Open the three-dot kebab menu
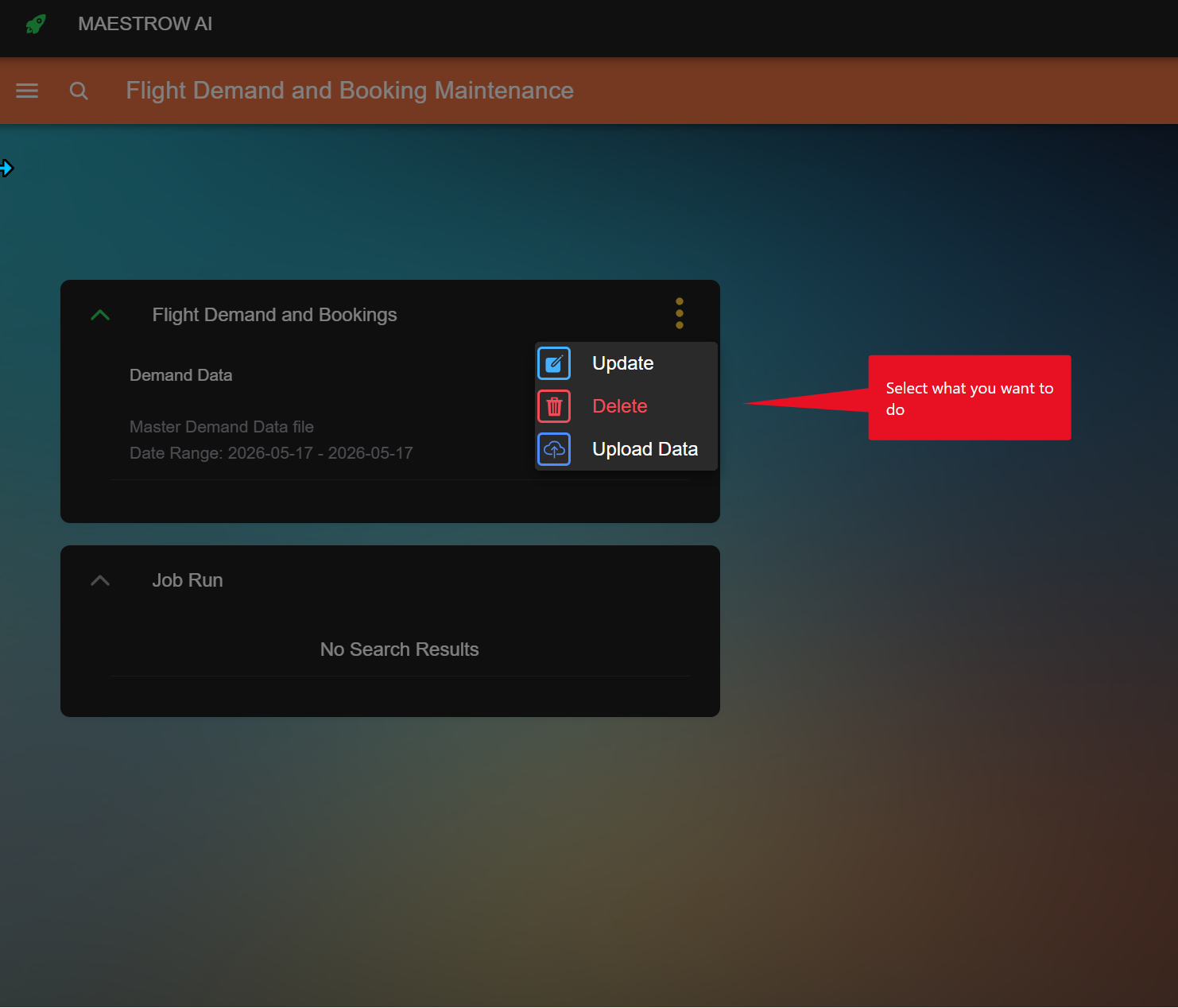This screenshot has width=1178, height=1008. click(x=680, y=313)
